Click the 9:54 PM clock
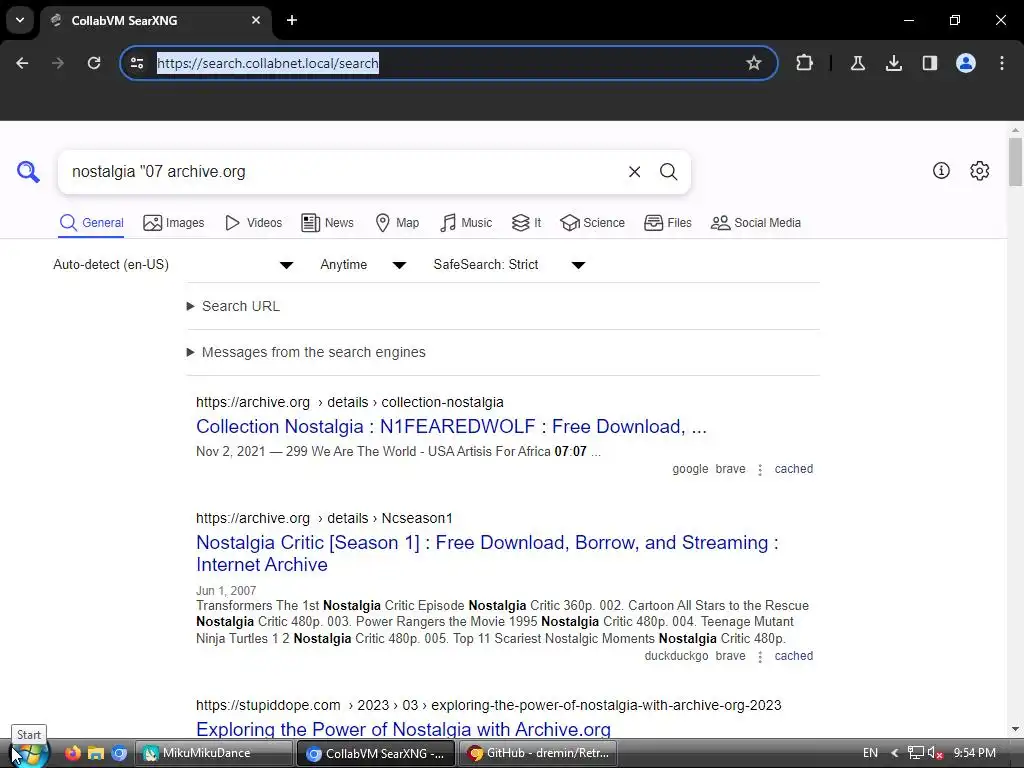1024x768 pixels. click(974, 753)
